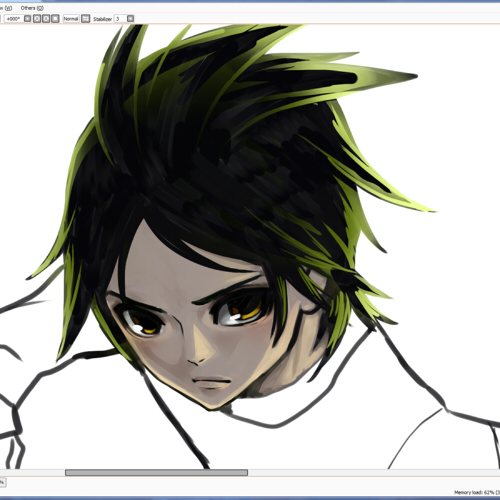This screenshot has height=500, width=500.
Task: Click the horizontal canvas scrollbar thumb
Action: coord(156,472)
